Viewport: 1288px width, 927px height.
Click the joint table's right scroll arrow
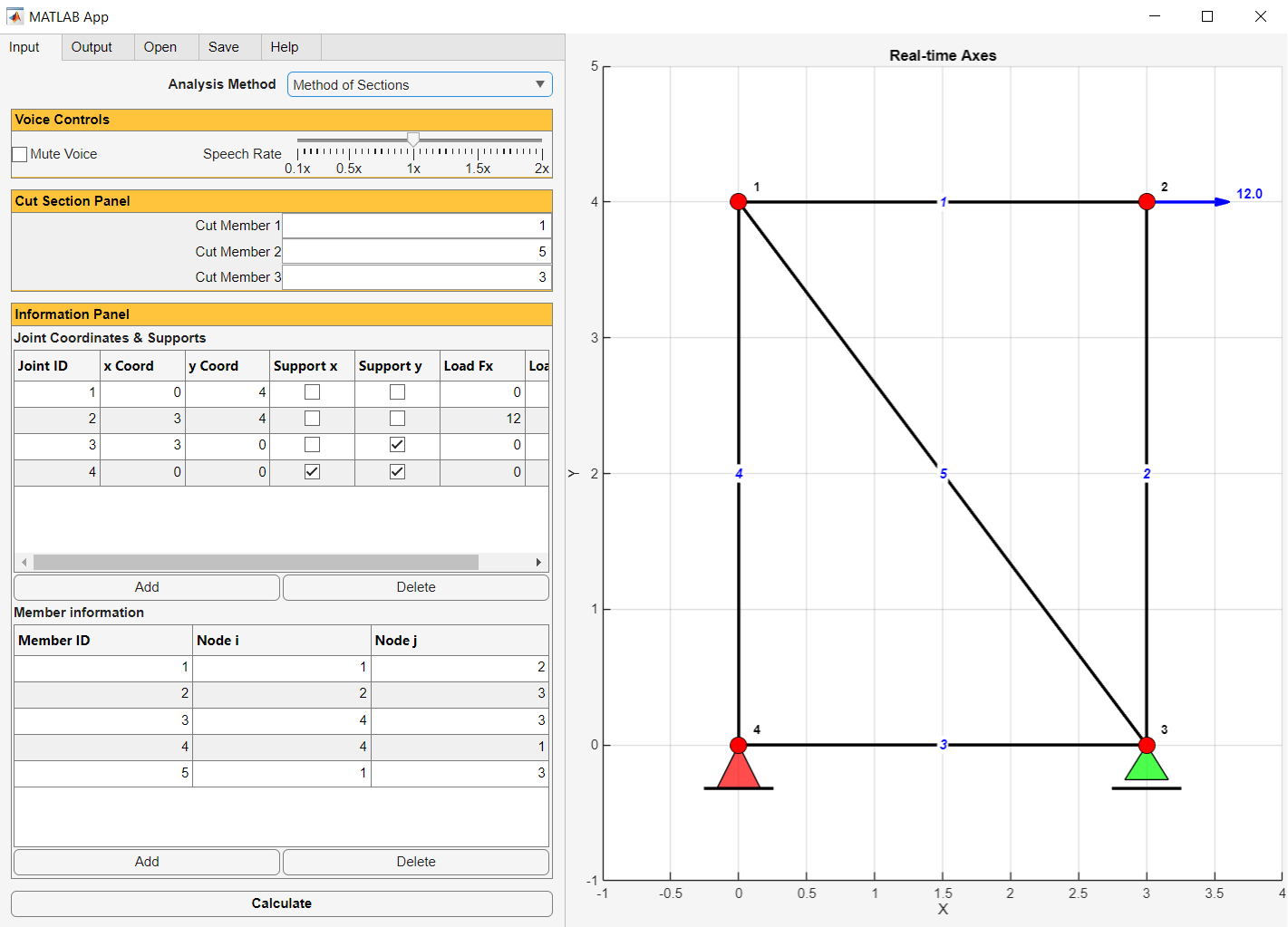point(538,563)
